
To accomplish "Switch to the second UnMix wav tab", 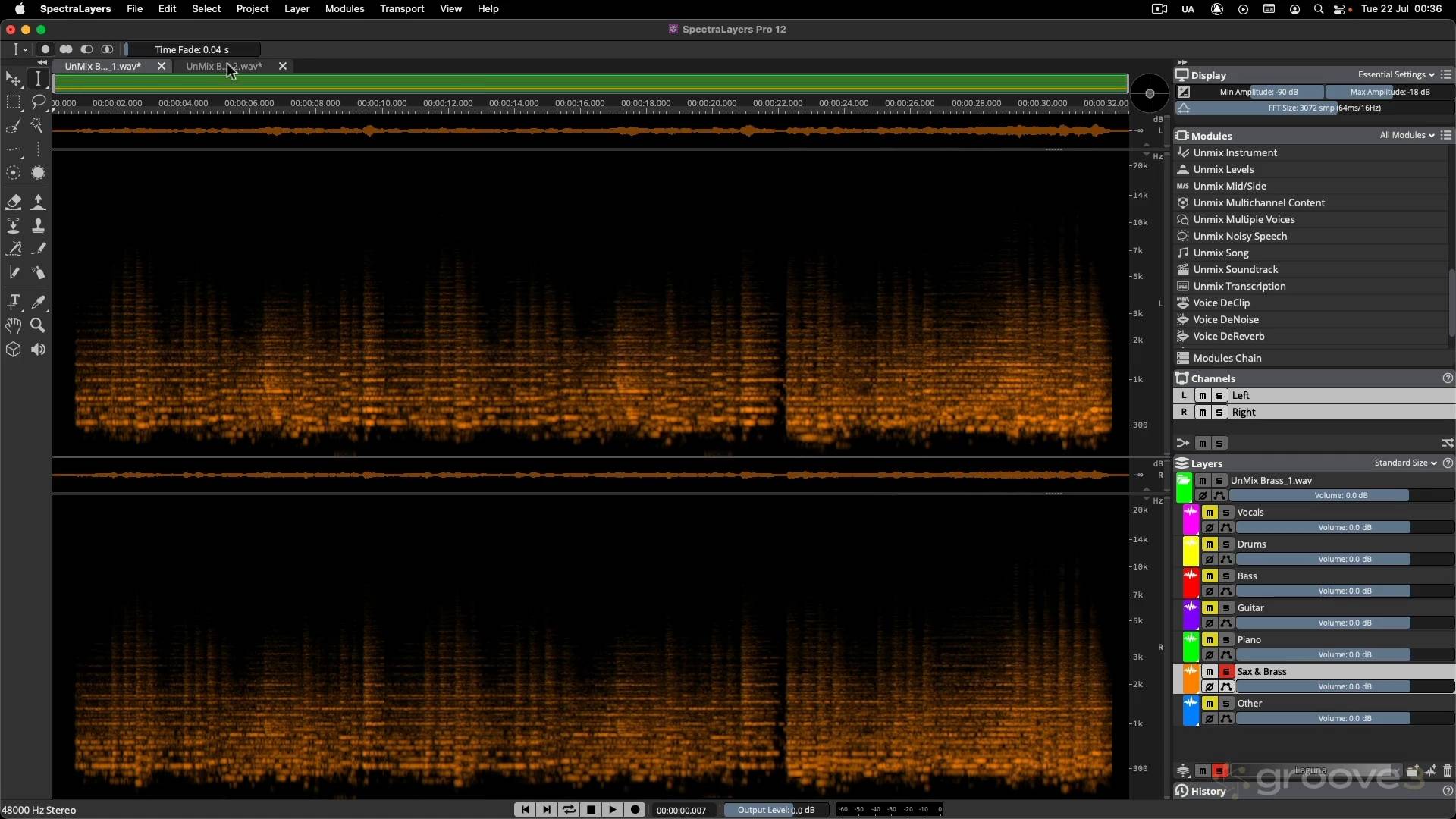I will (x=224, y=67).
